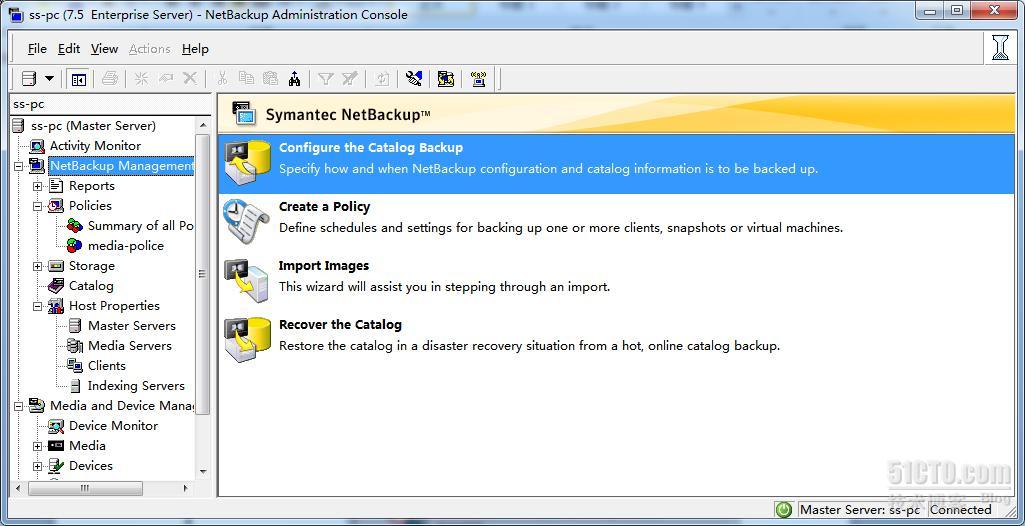Select Device Monitor in the tree
The image size is (1025, 526).
114,425
